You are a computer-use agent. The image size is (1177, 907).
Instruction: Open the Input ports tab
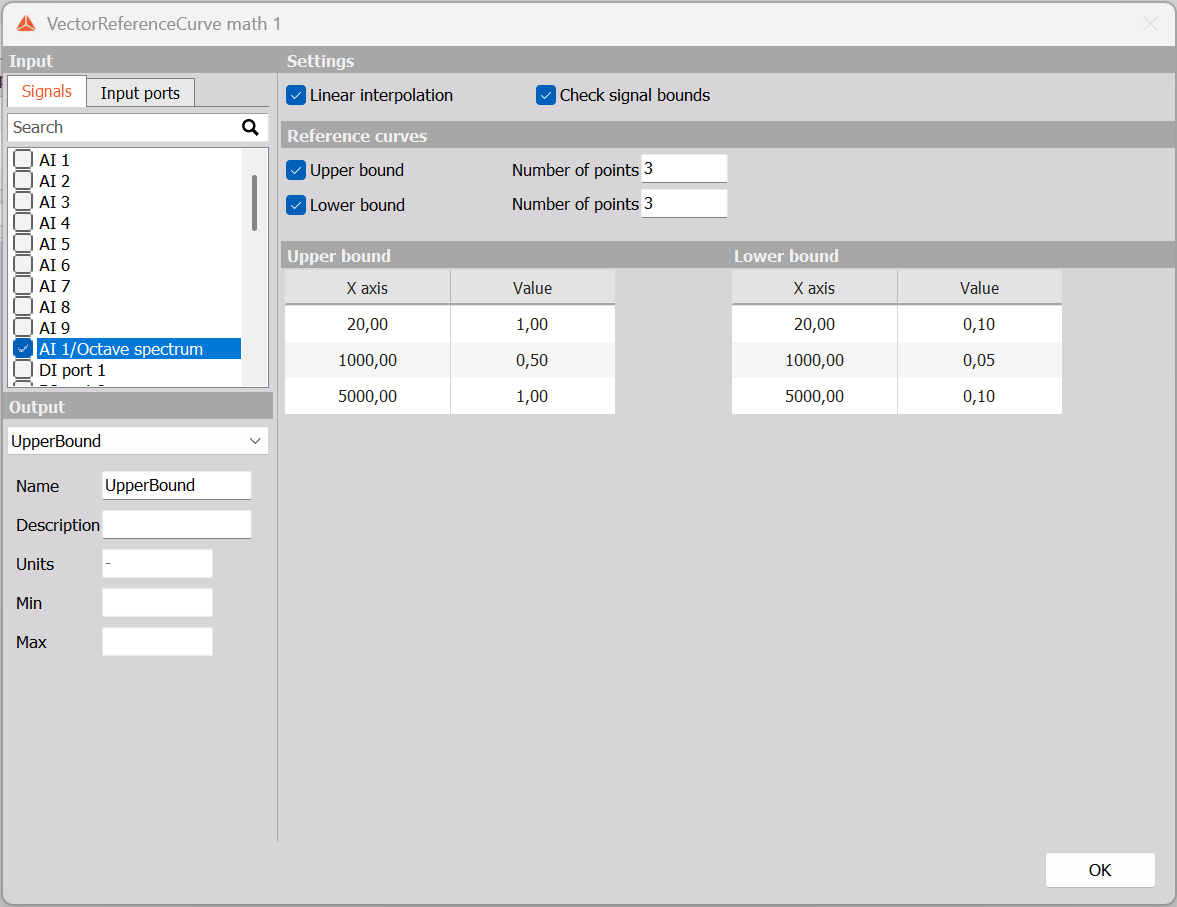pos(140,93)
